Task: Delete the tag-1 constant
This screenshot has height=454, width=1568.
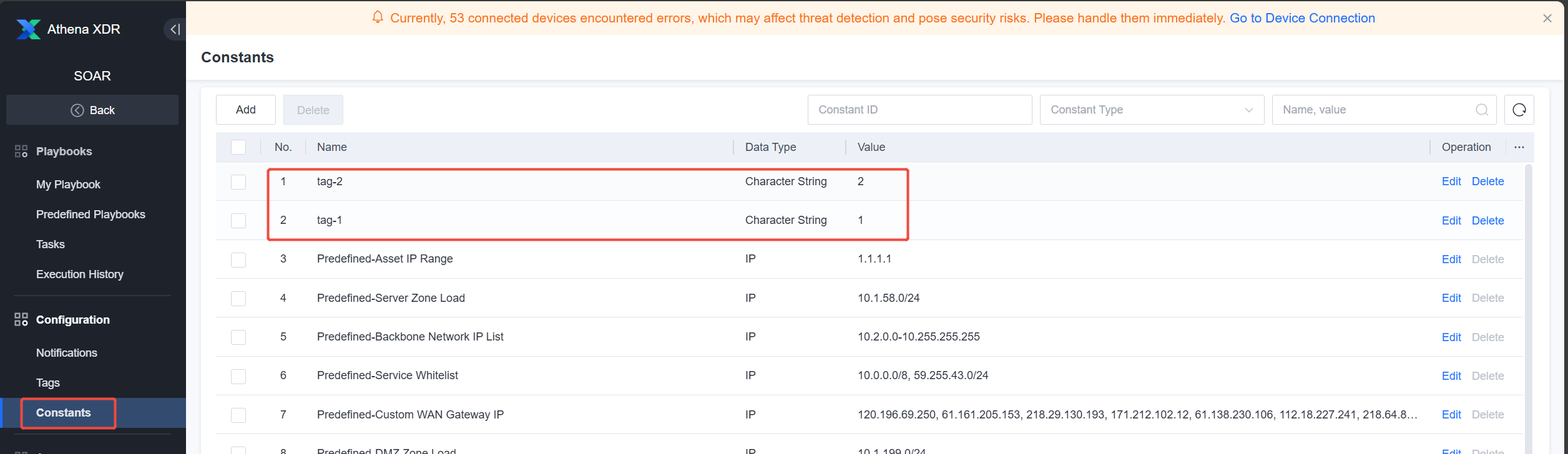Action: (1487, 221)
